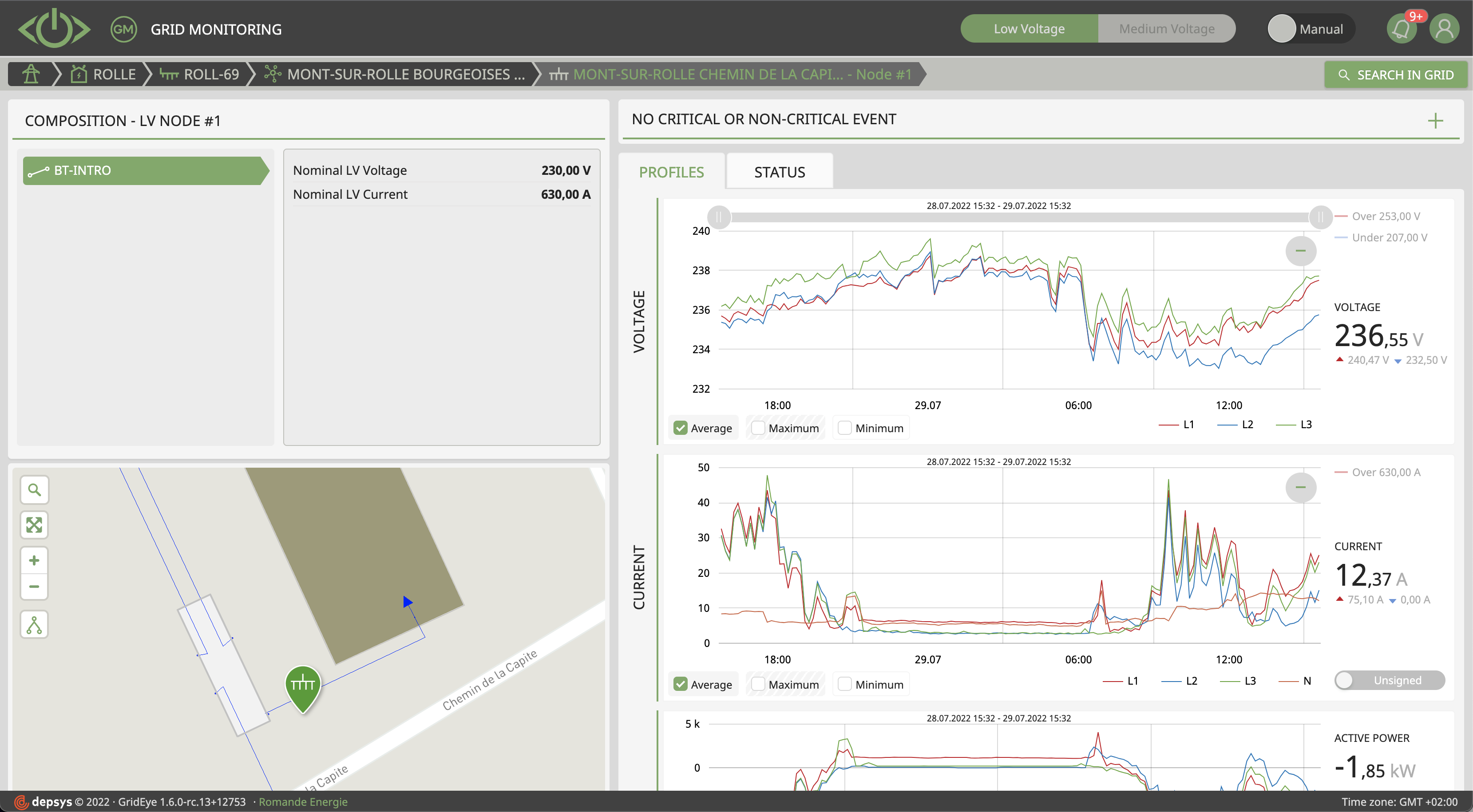Viewport: 1473px width, 812px height.
Task: Click the user profile icon
Action: point(1445,28)
